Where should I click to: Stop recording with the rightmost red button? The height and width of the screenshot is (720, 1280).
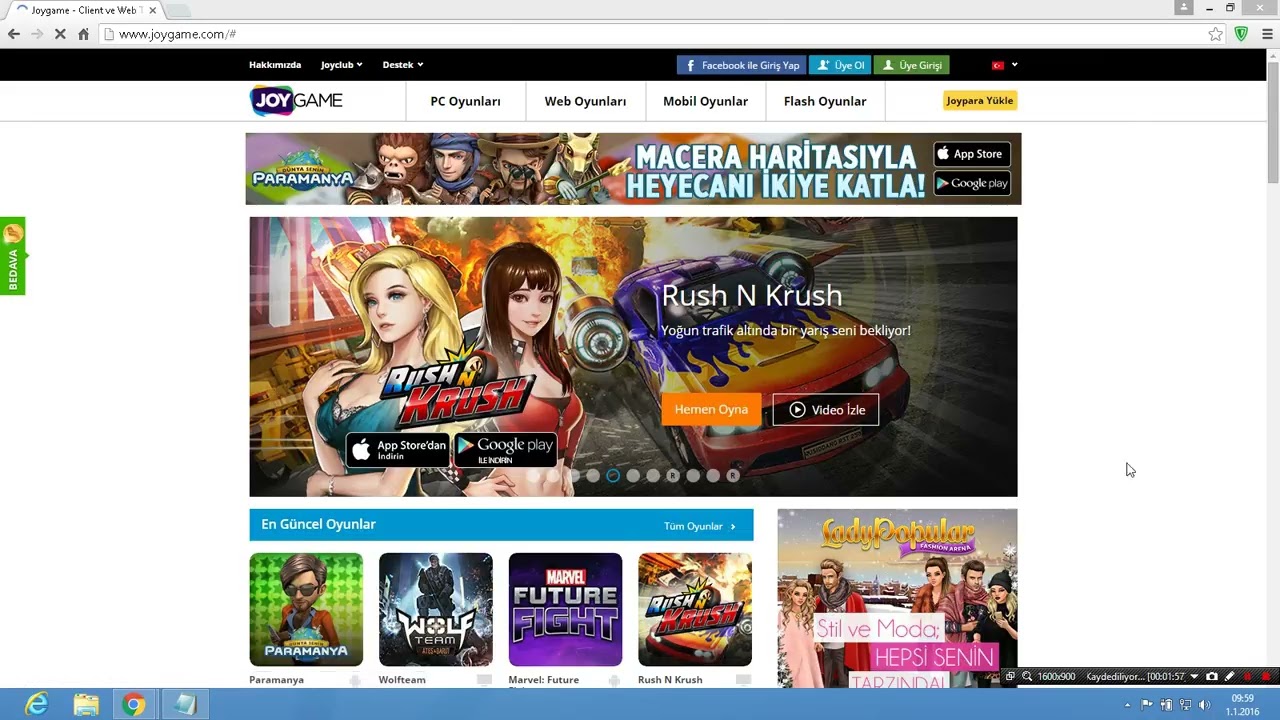tap(1266, 677)
